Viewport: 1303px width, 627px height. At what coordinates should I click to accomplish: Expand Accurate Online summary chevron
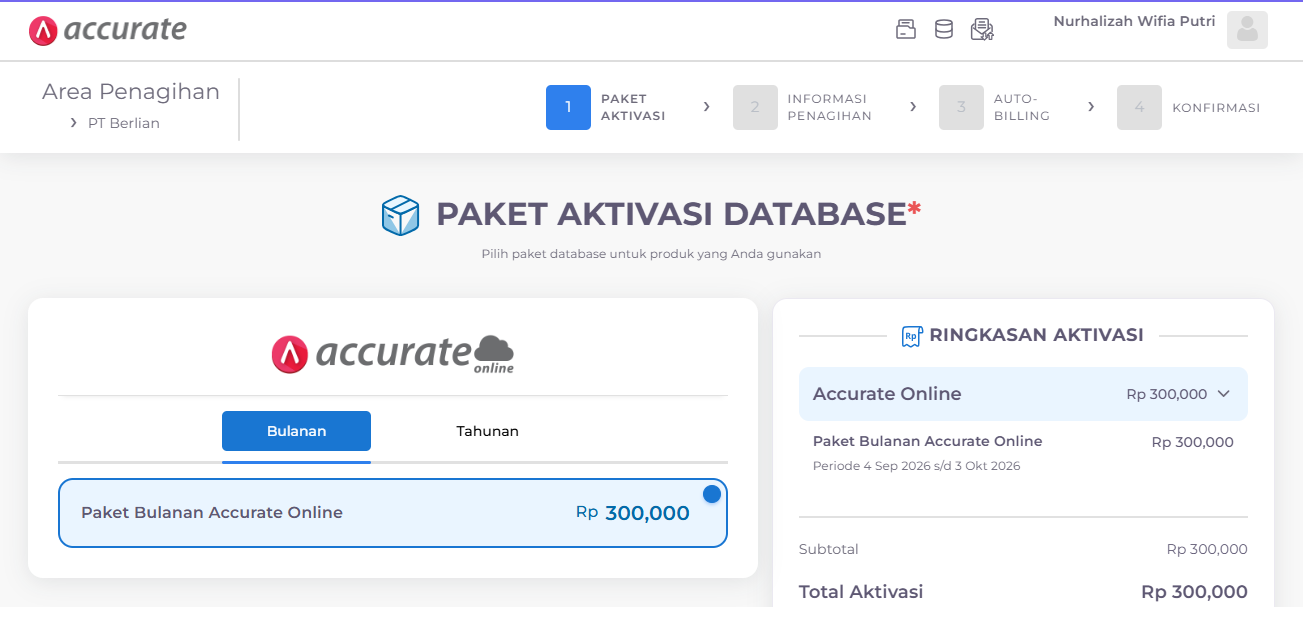click(x=1223, y=394)
